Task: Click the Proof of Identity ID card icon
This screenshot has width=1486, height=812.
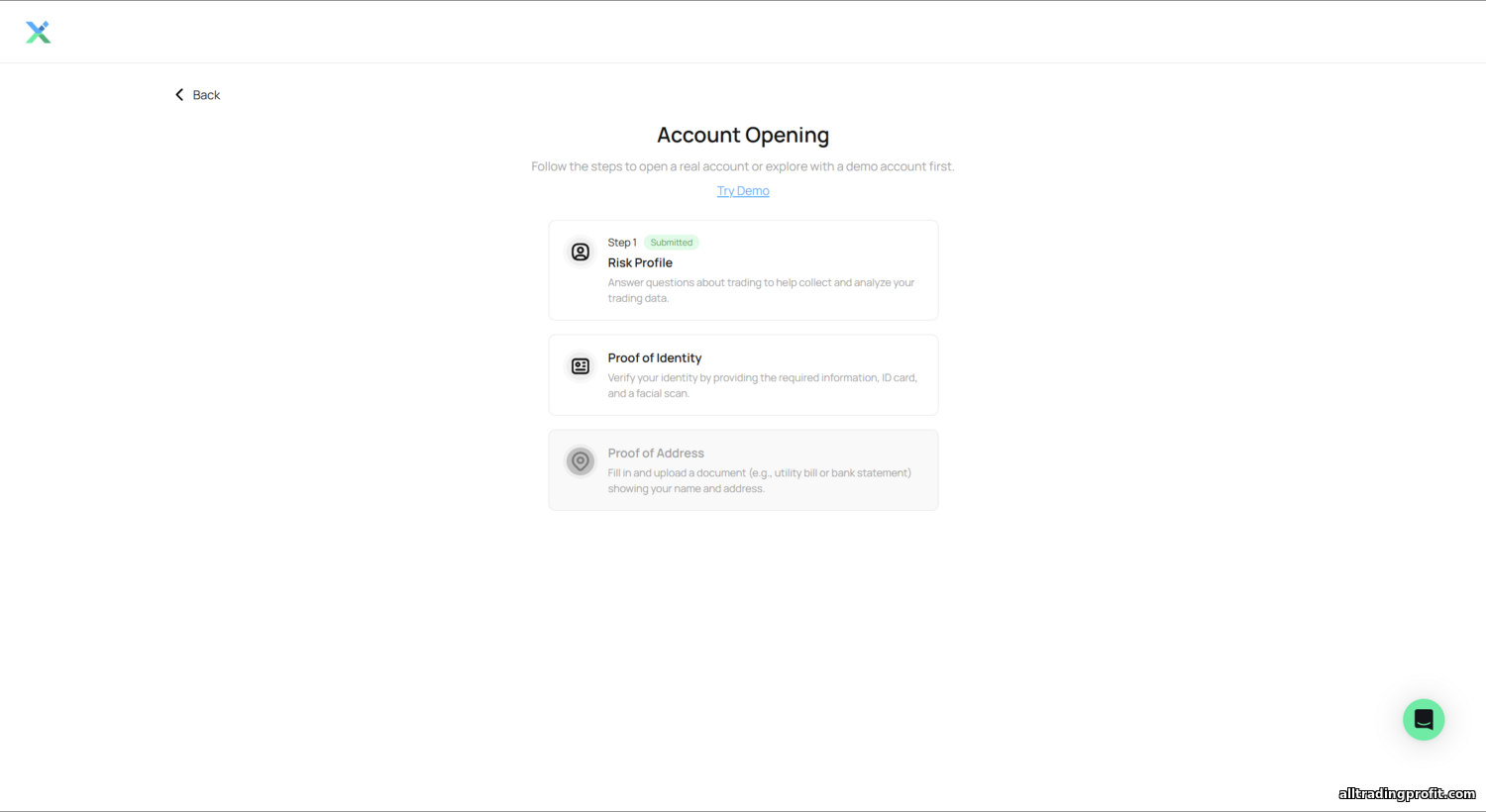Action: coord(581,366)
